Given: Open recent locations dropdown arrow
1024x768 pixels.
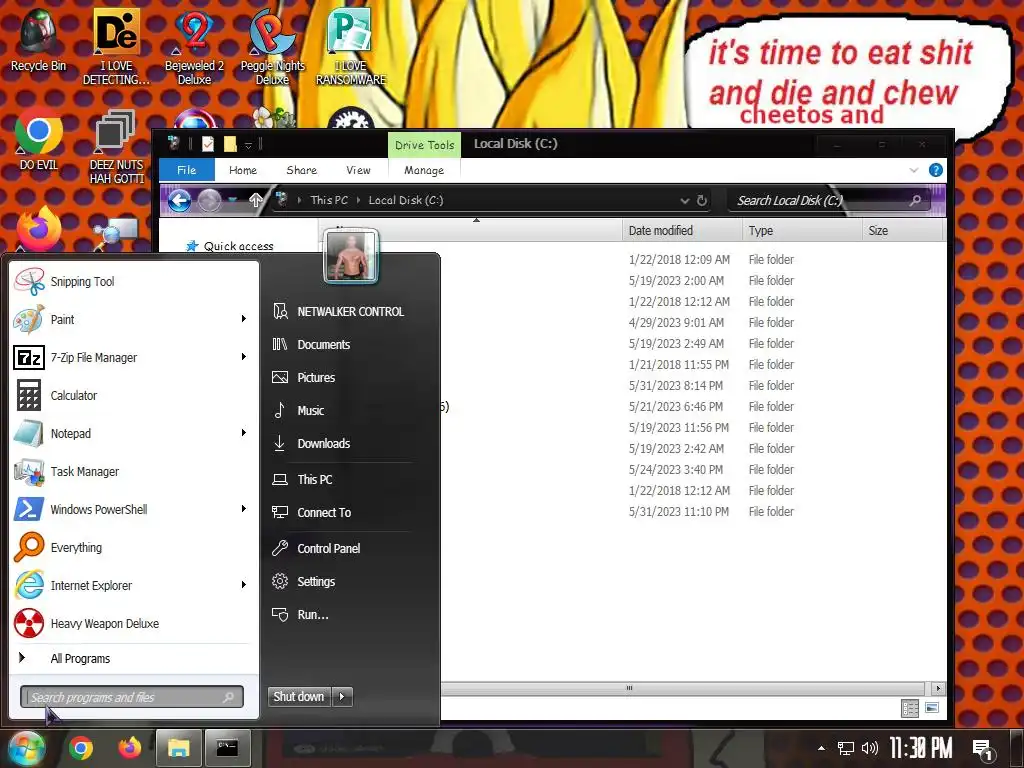Looking at the screenshot, I should [x=232, y=200].
